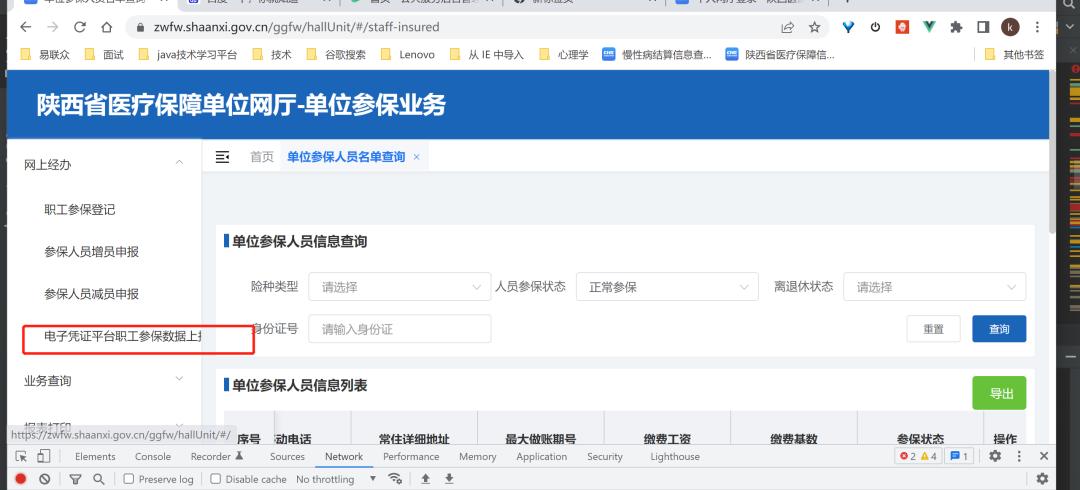Viewport: 1080px width, 490px height.
Task: Expand the 业务查询 sidebar section
Action: [x=104, y=380]
